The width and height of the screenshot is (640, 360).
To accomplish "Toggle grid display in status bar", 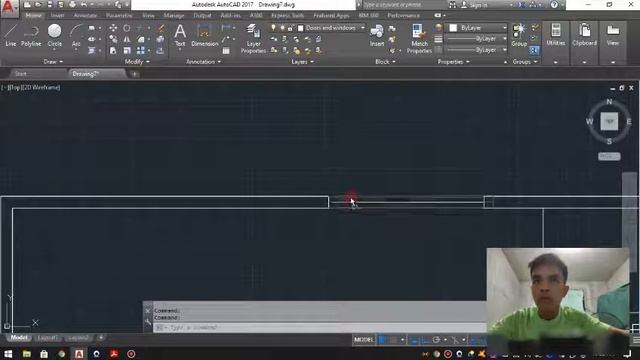I will [x=382, y=340].
